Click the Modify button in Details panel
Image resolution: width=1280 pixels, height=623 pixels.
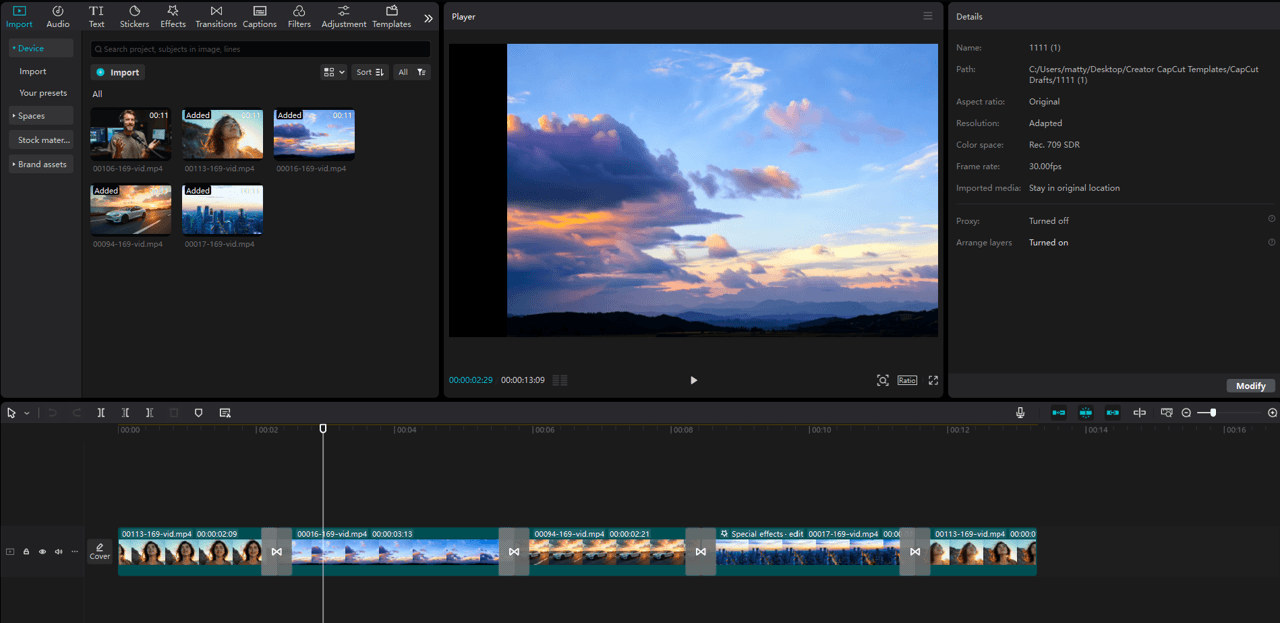[1250, 385]
